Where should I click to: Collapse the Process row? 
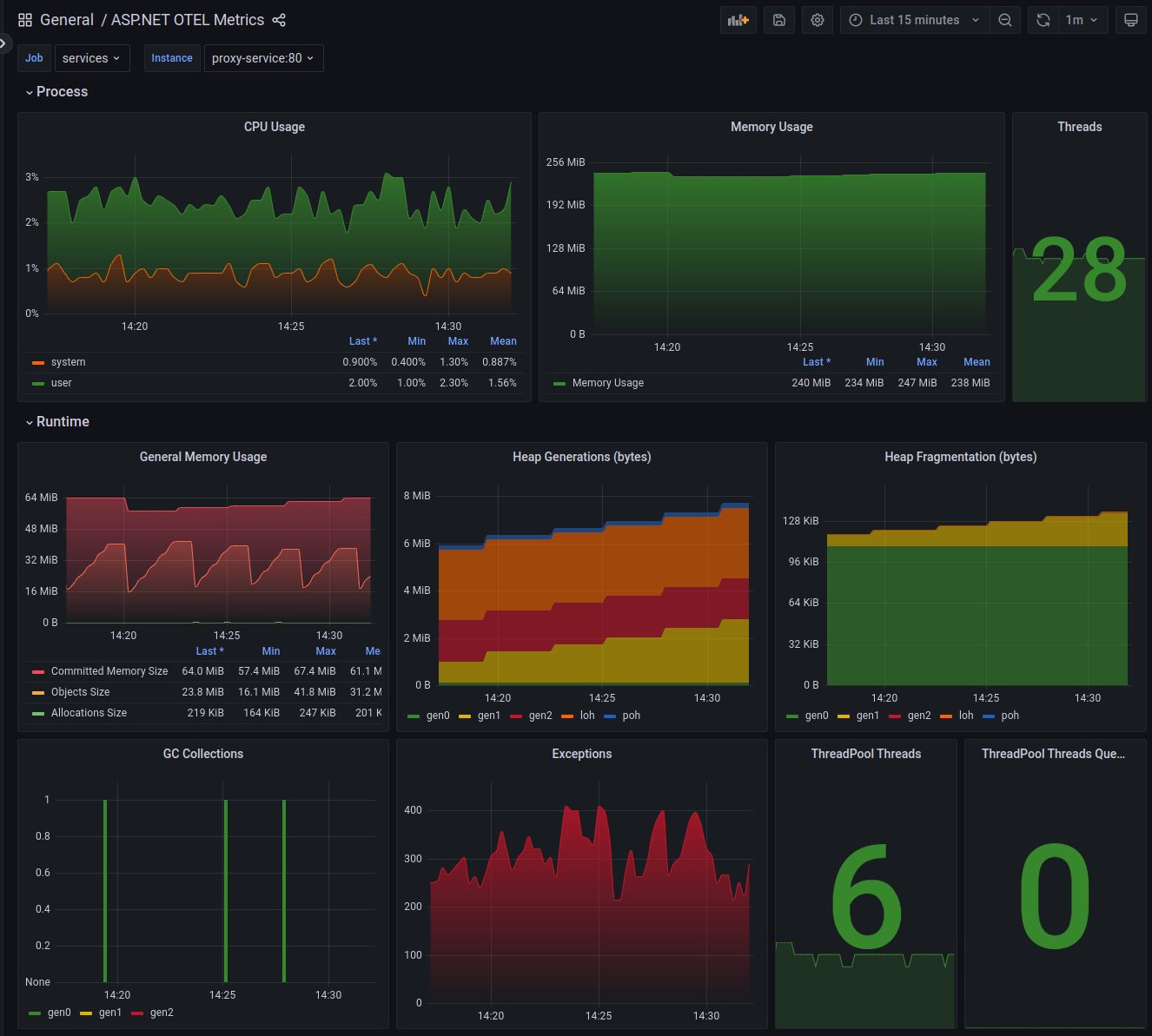tap(56, 91)
